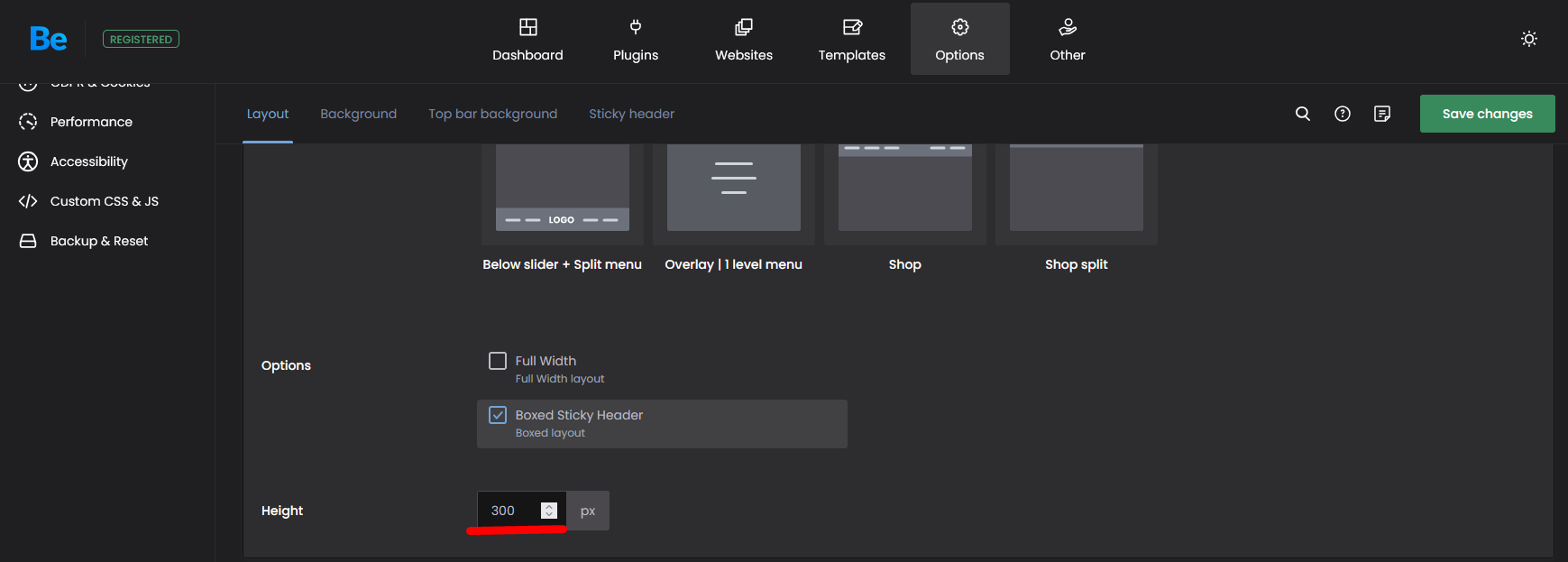Expand the Other menu
This screenshot has width=1568, height=562.
pyautogui.click(x=1068, y=40)
